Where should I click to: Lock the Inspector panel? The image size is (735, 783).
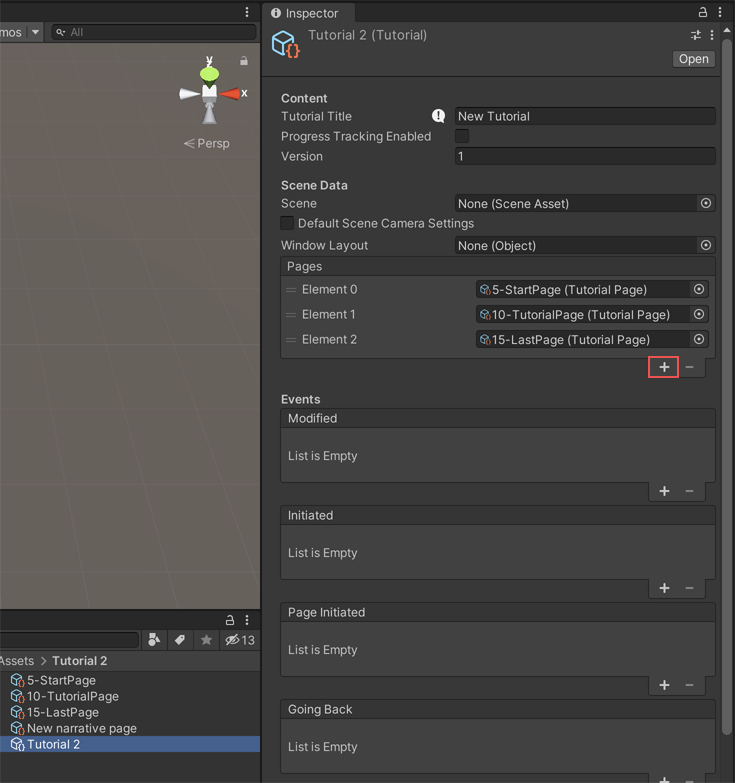(703, 12)
